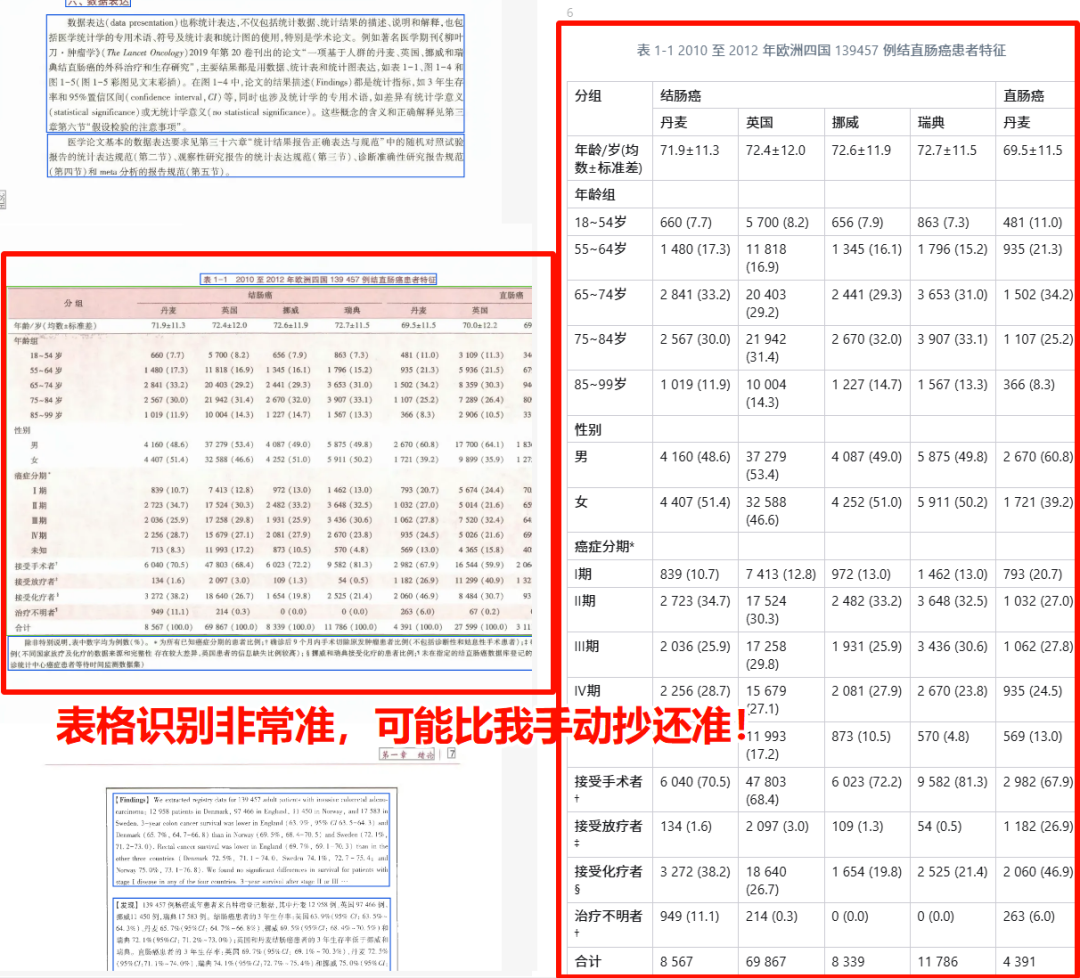
Task: Select 11 299 (40.9) in the scanned table
Action: coord(480,581)
